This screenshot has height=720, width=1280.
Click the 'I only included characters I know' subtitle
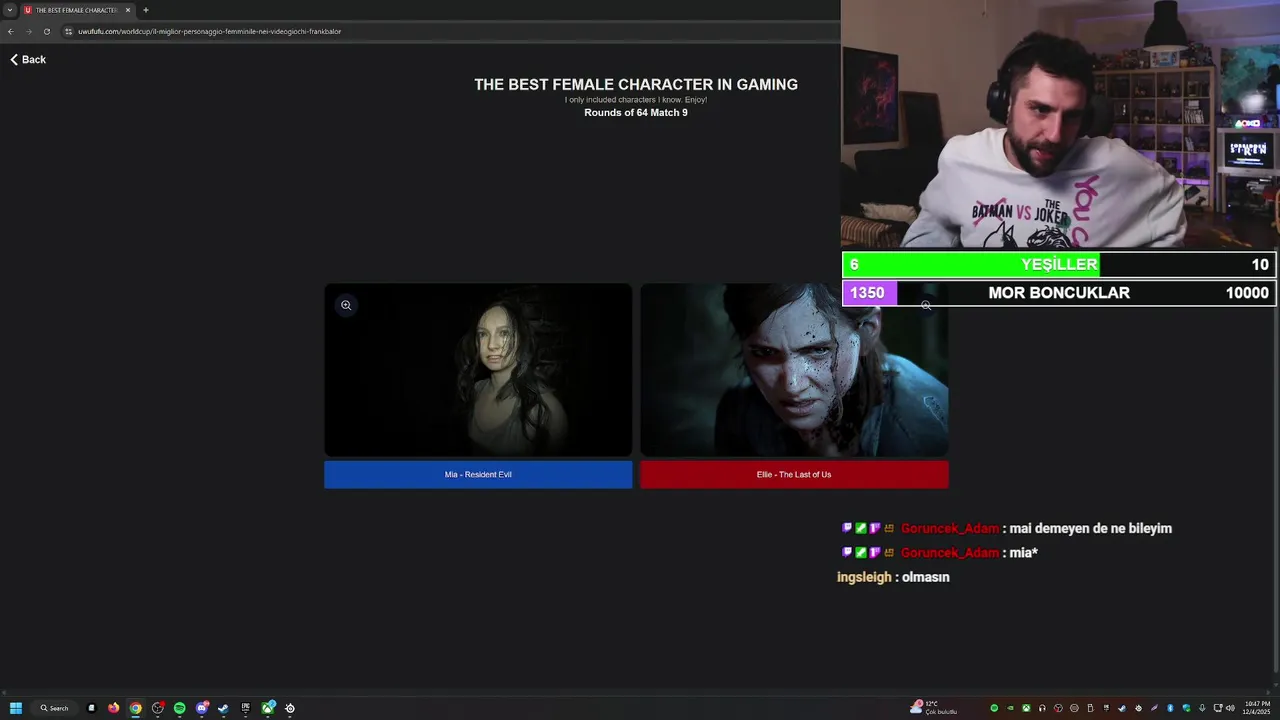pyautogui.click(x=636, y=100)
